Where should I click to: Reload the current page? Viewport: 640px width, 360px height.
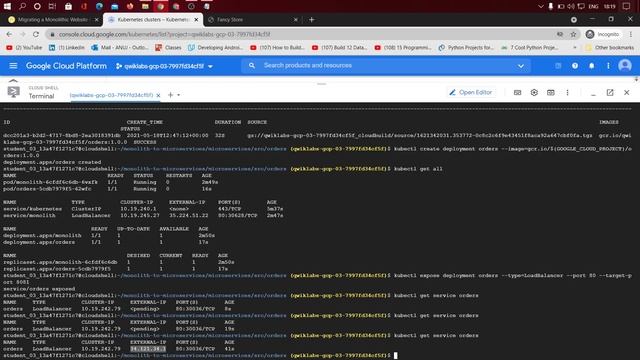click(36, 34)
